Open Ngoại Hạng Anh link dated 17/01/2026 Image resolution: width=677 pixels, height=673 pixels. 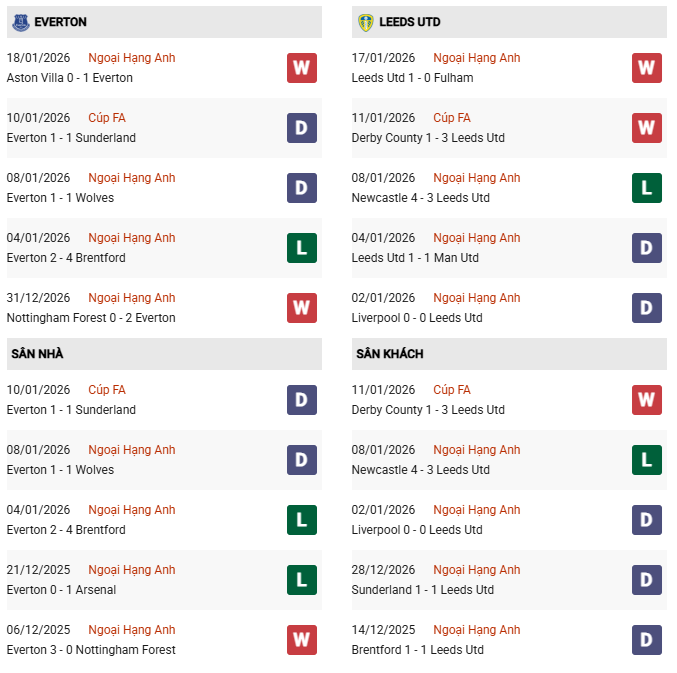(476, 58)
